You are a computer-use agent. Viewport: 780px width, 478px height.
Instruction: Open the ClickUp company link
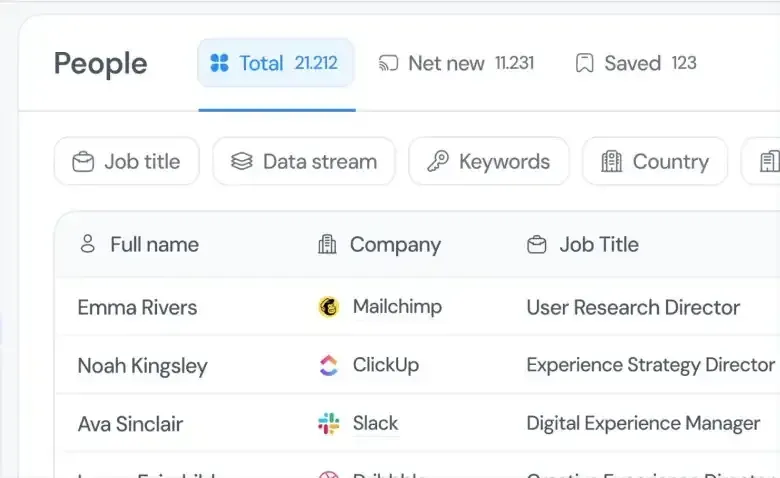coord(386,365)
